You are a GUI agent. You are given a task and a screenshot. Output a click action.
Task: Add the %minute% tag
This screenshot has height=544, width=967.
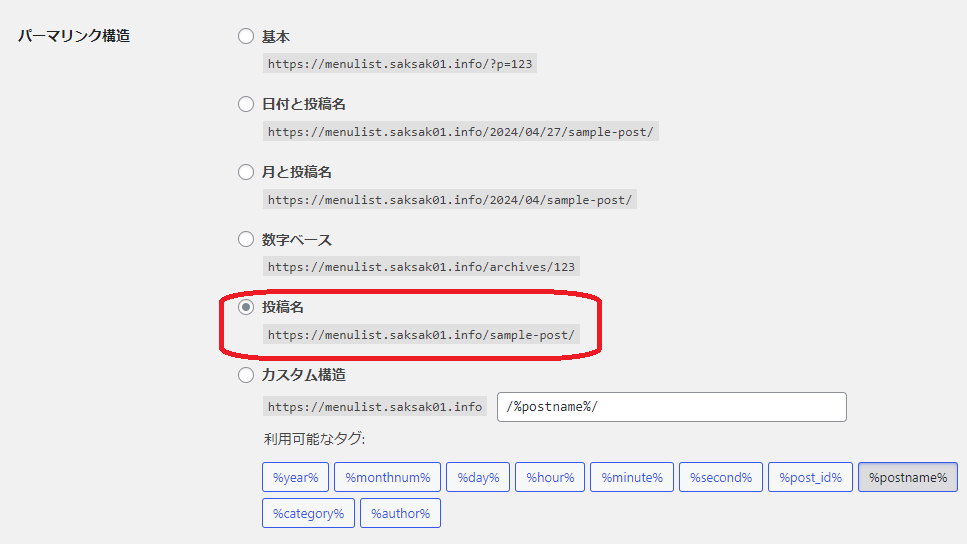click(631, 478)
